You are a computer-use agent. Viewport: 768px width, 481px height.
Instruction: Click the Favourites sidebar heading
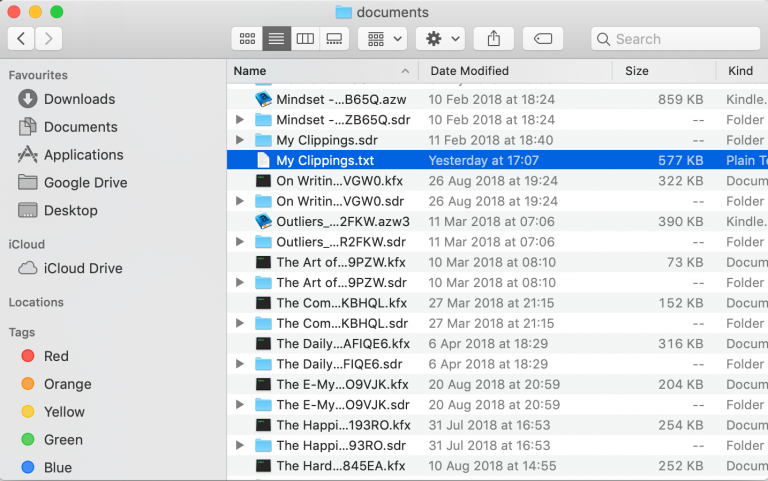38,75
